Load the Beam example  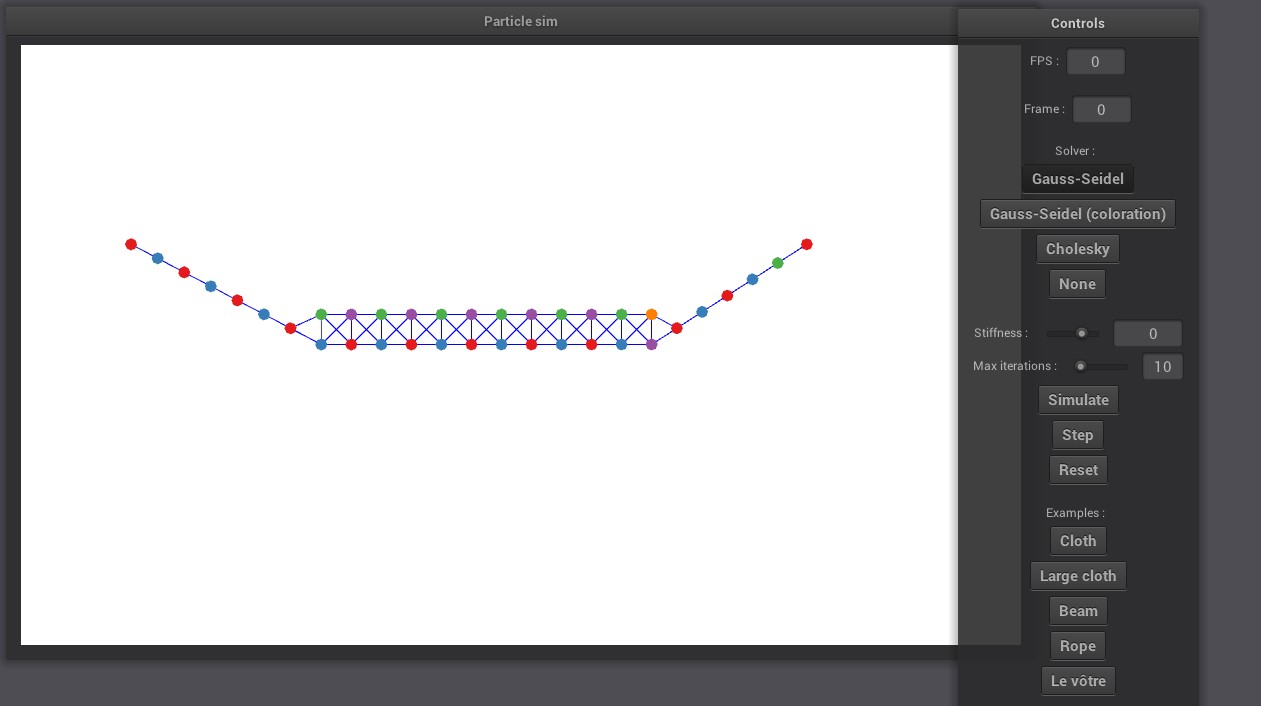tap(1077, 610)
